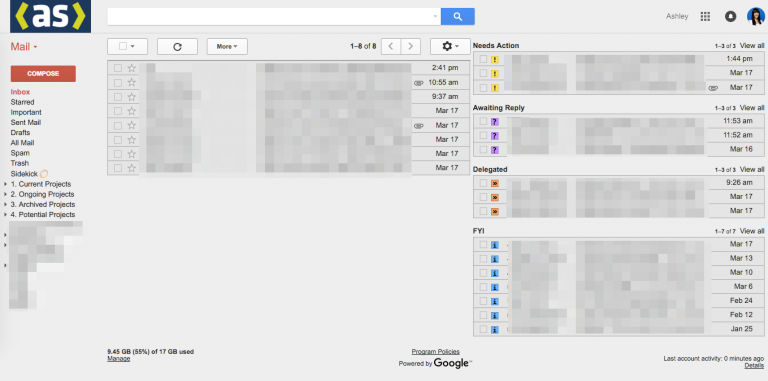This screenshot has height=381, width=768.
Task: Tick checkbox of the Mar 16 Awaiting Reply email
Action: 483,149
